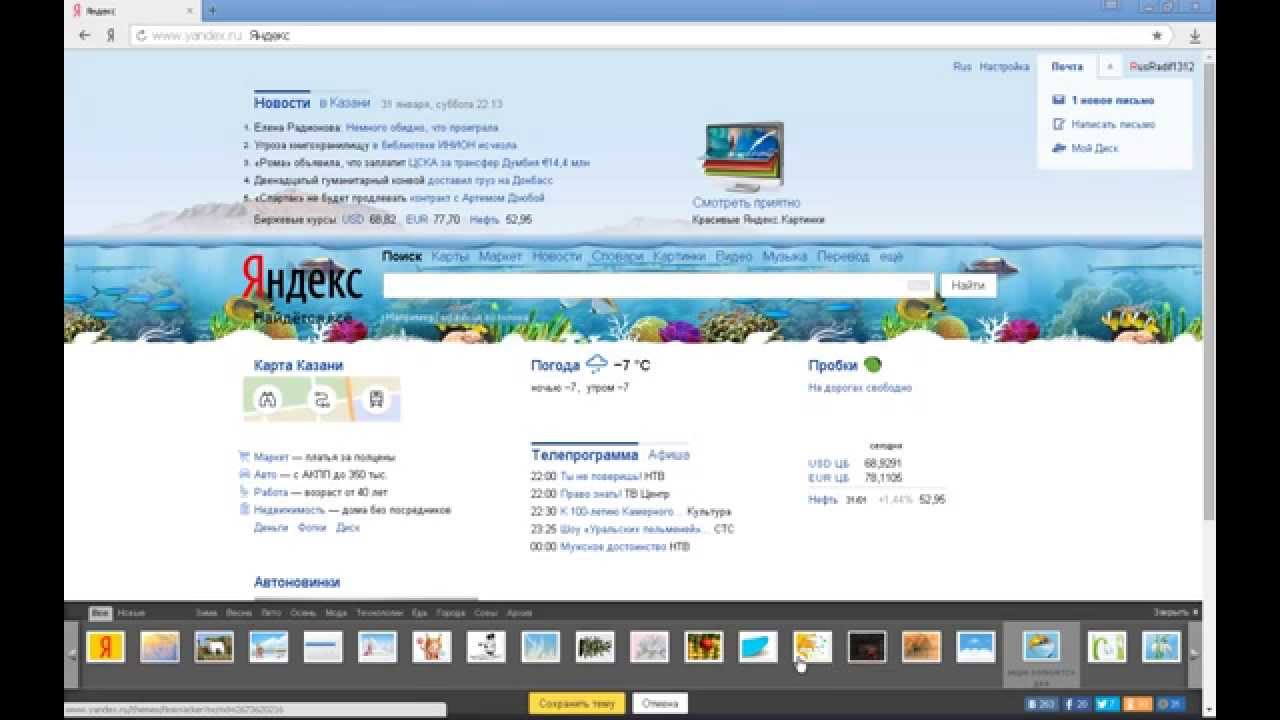Viewport: 1280px width, 720px height.
Task: Open the bus transport icon on Kazan map
Action: click(x=376, y=400)
